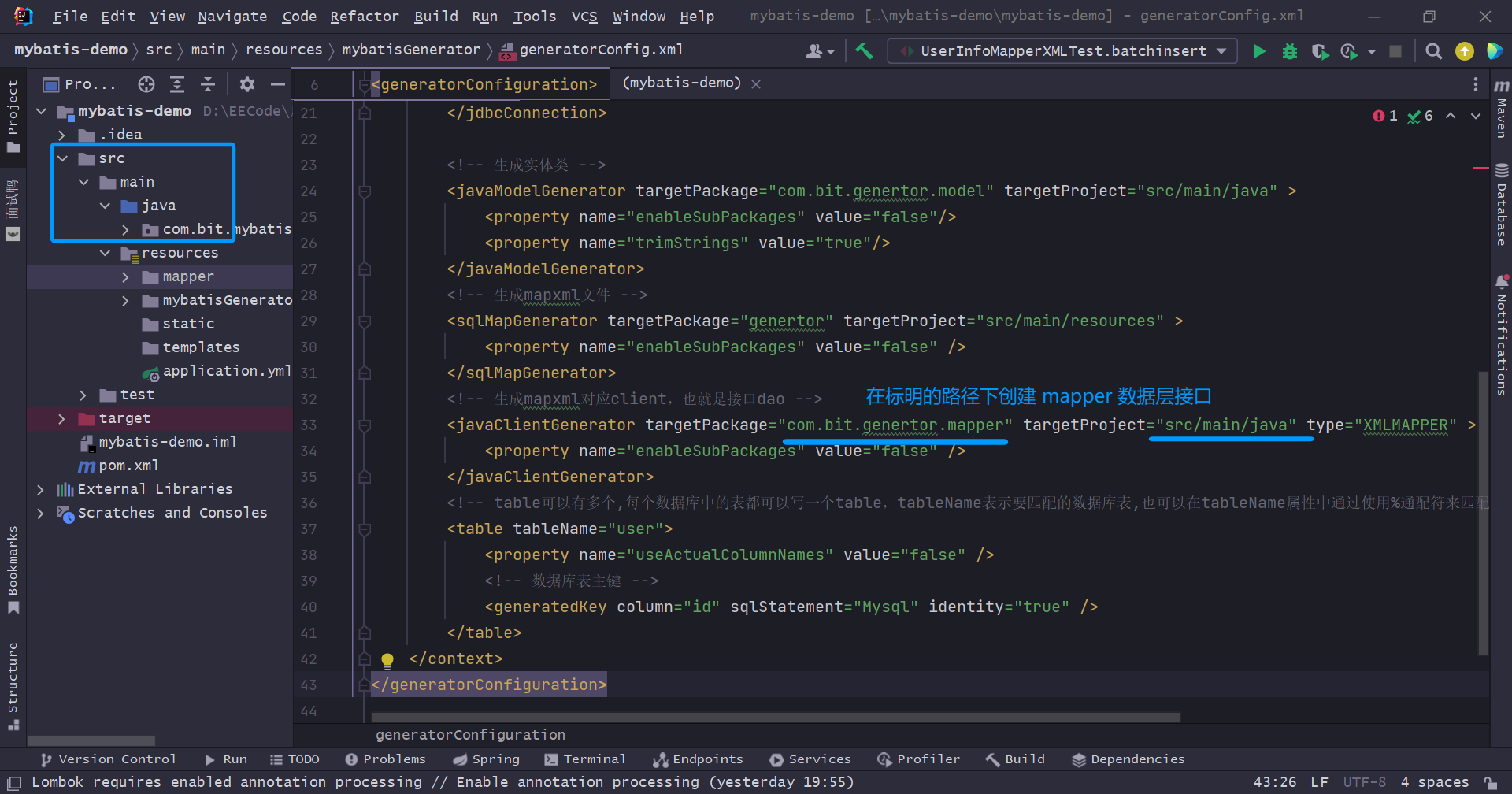Expand all in Project panel

(177, 84)
